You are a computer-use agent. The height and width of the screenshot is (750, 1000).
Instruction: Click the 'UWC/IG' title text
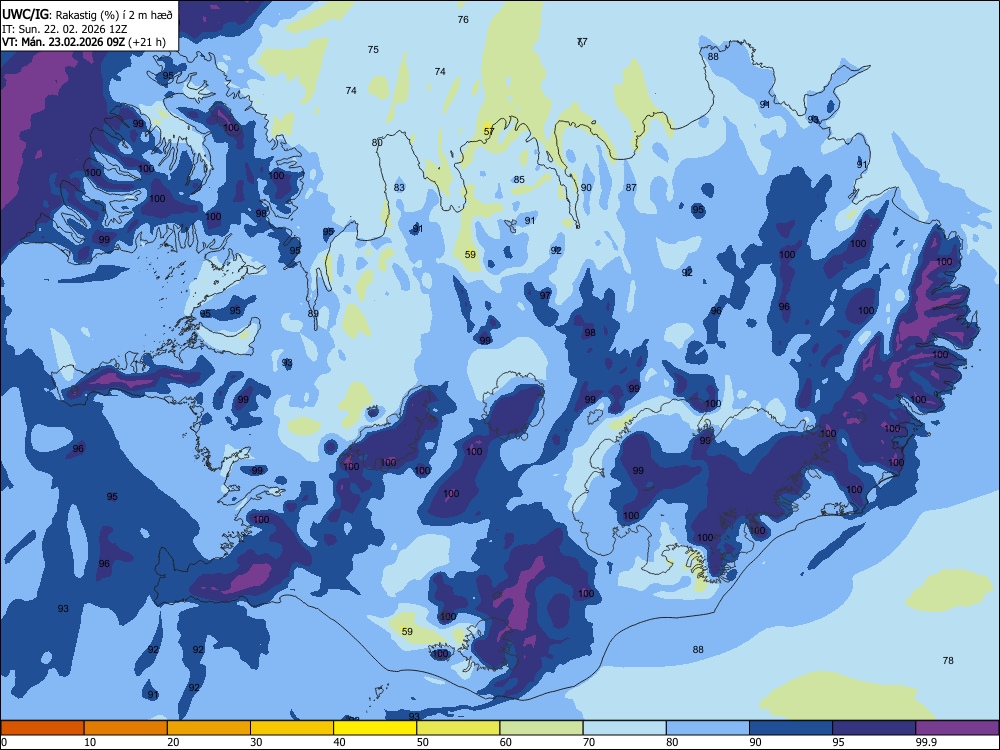[25, 15]
